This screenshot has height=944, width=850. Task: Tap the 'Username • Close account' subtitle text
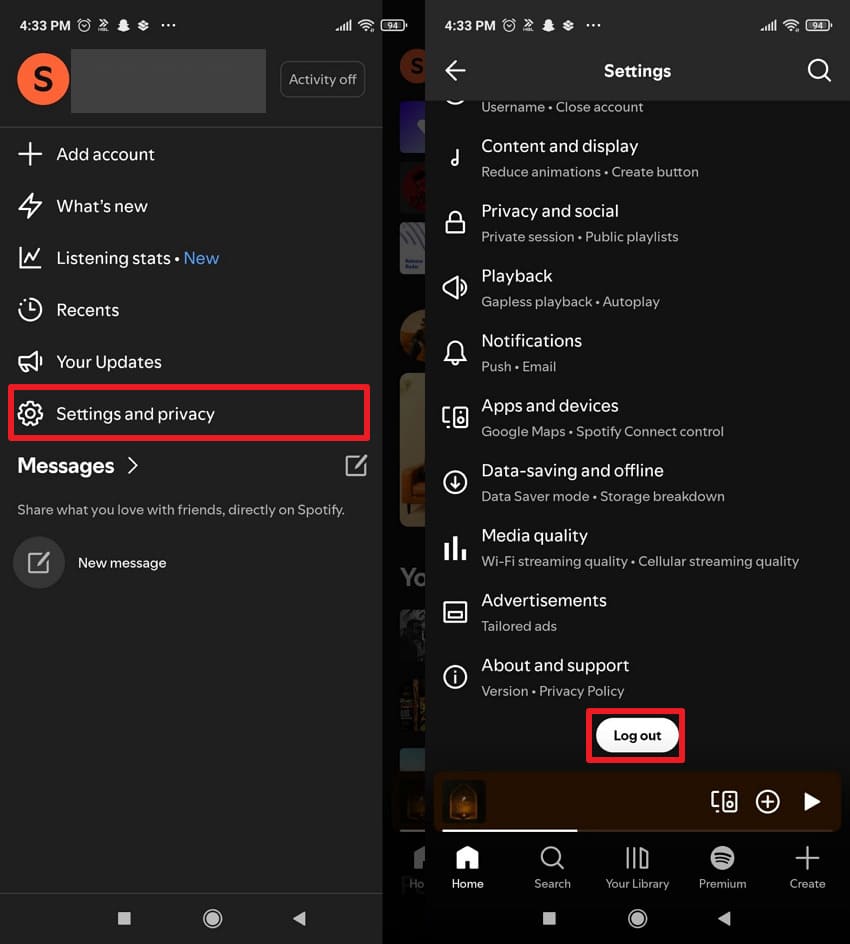562,107
